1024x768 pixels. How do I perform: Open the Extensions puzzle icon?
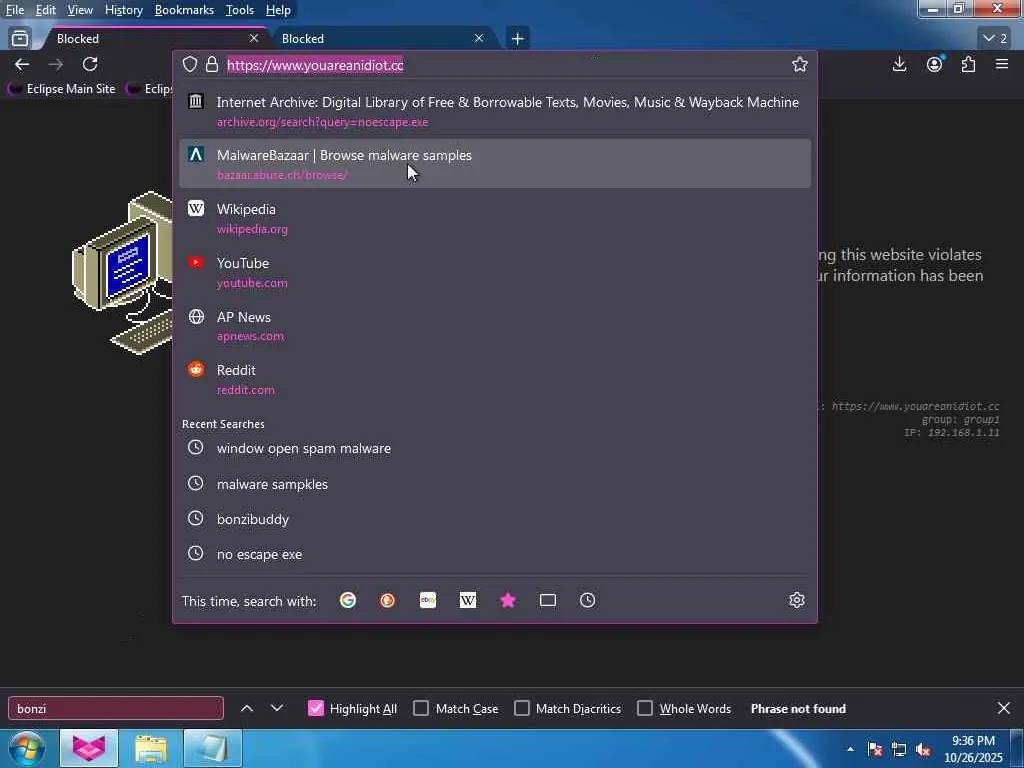pos(968,64)
